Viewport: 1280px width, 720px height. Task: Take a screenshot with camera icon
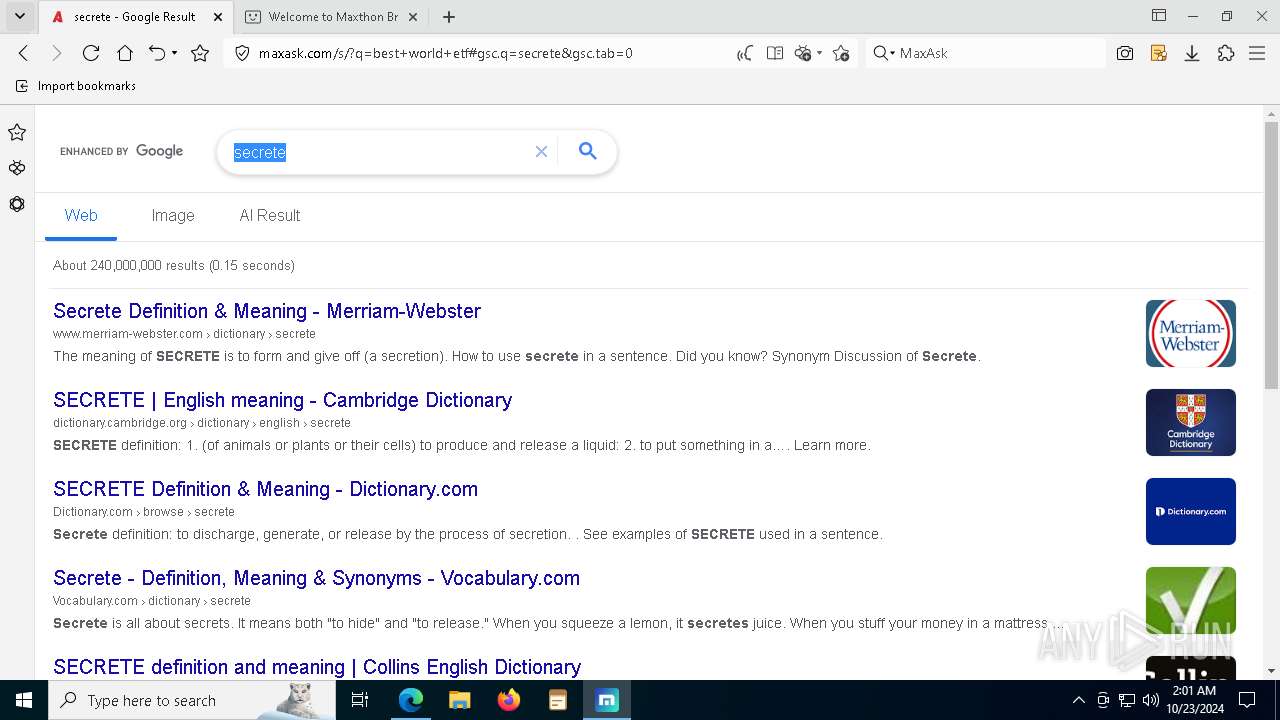click(x=1125, y=53)
